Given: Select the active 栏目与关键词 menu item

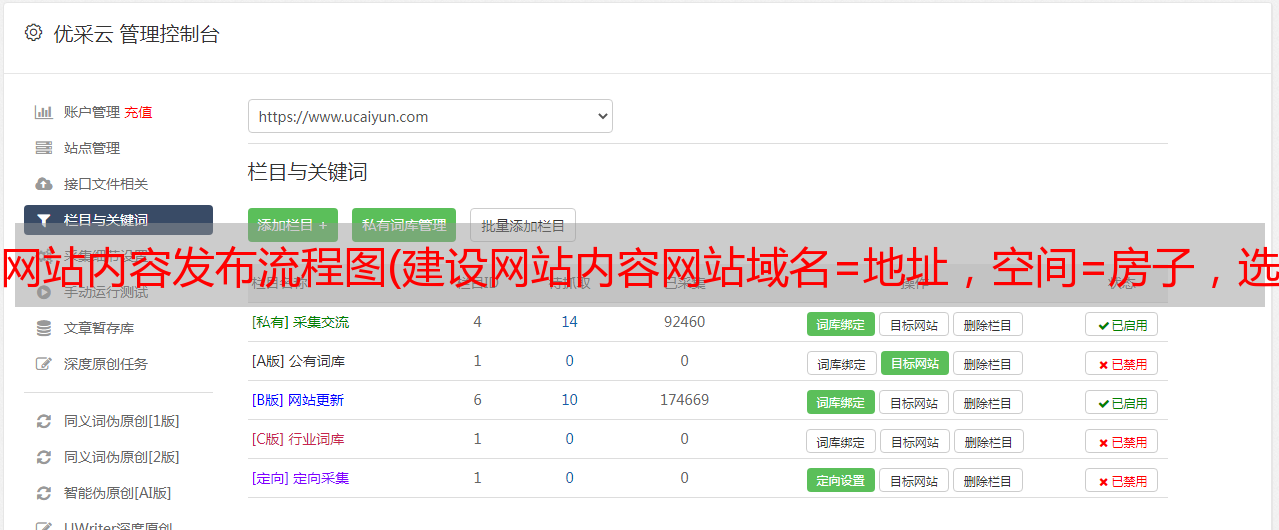Looking at the screenshot, I should [118, 220].
